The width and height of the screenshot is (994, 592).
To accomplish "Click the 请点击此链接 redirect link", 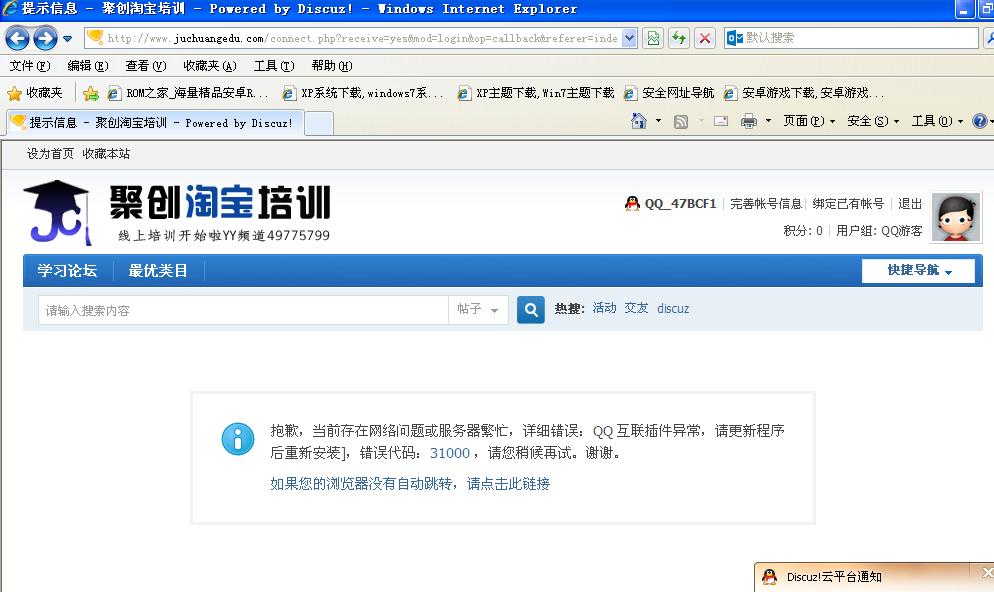I will pyautogui.click(x=508, y=484).
